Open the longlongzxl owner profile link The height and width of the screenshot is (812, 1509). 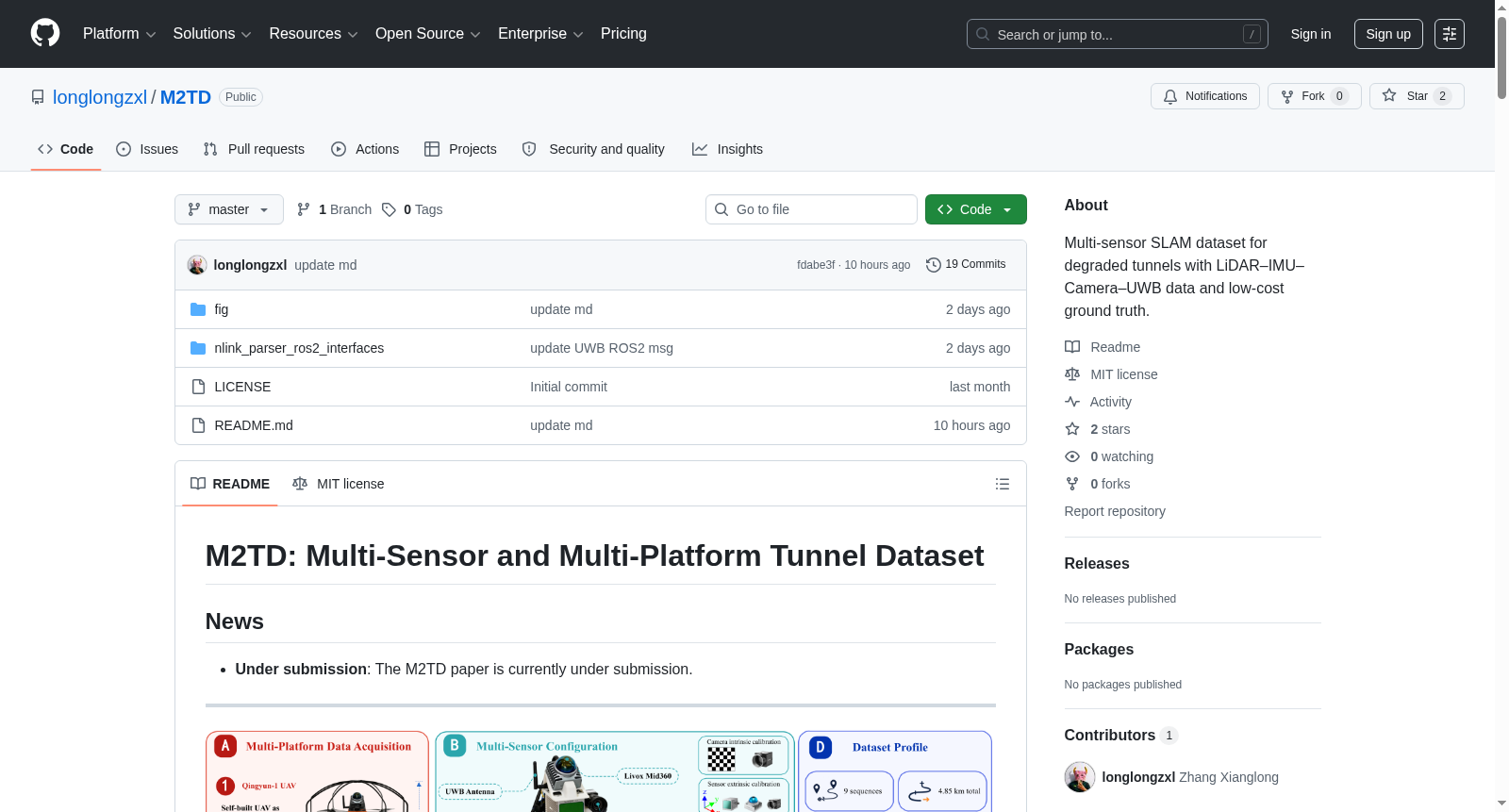(100, 97)
